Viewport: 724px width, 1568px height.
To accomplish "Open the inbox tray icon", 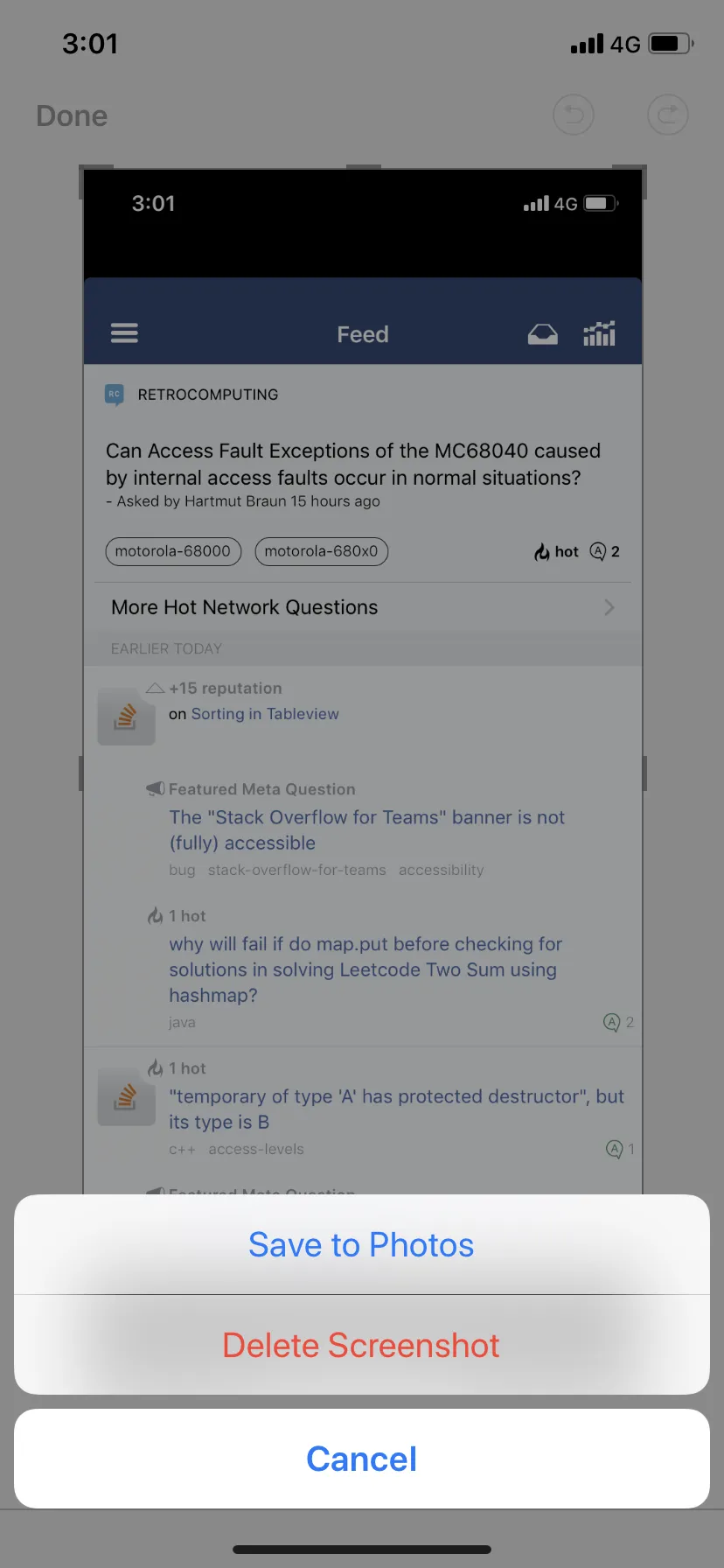I will [x=542, y=334].
